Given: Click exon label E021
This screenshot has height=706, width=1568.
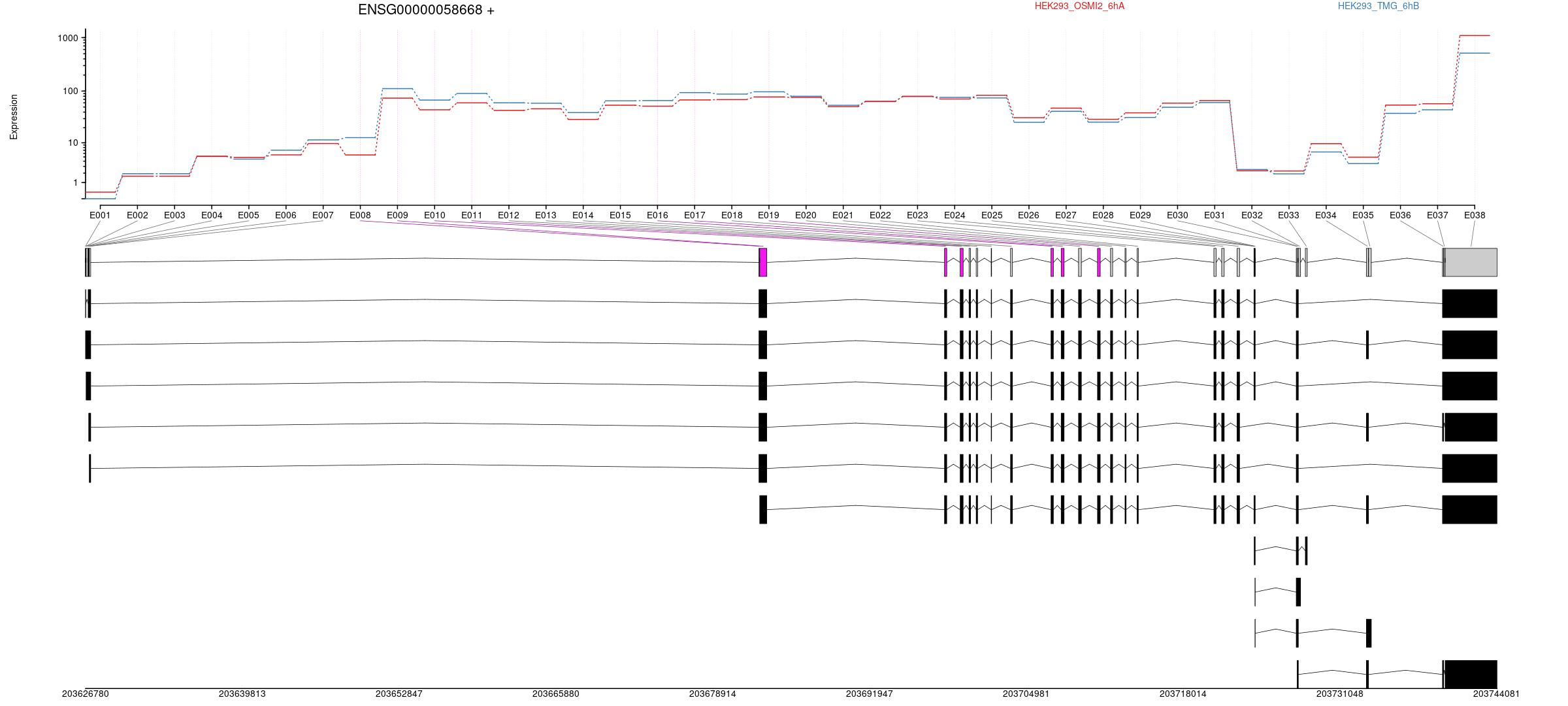Looking at the screenshot, I should (843, 215).
